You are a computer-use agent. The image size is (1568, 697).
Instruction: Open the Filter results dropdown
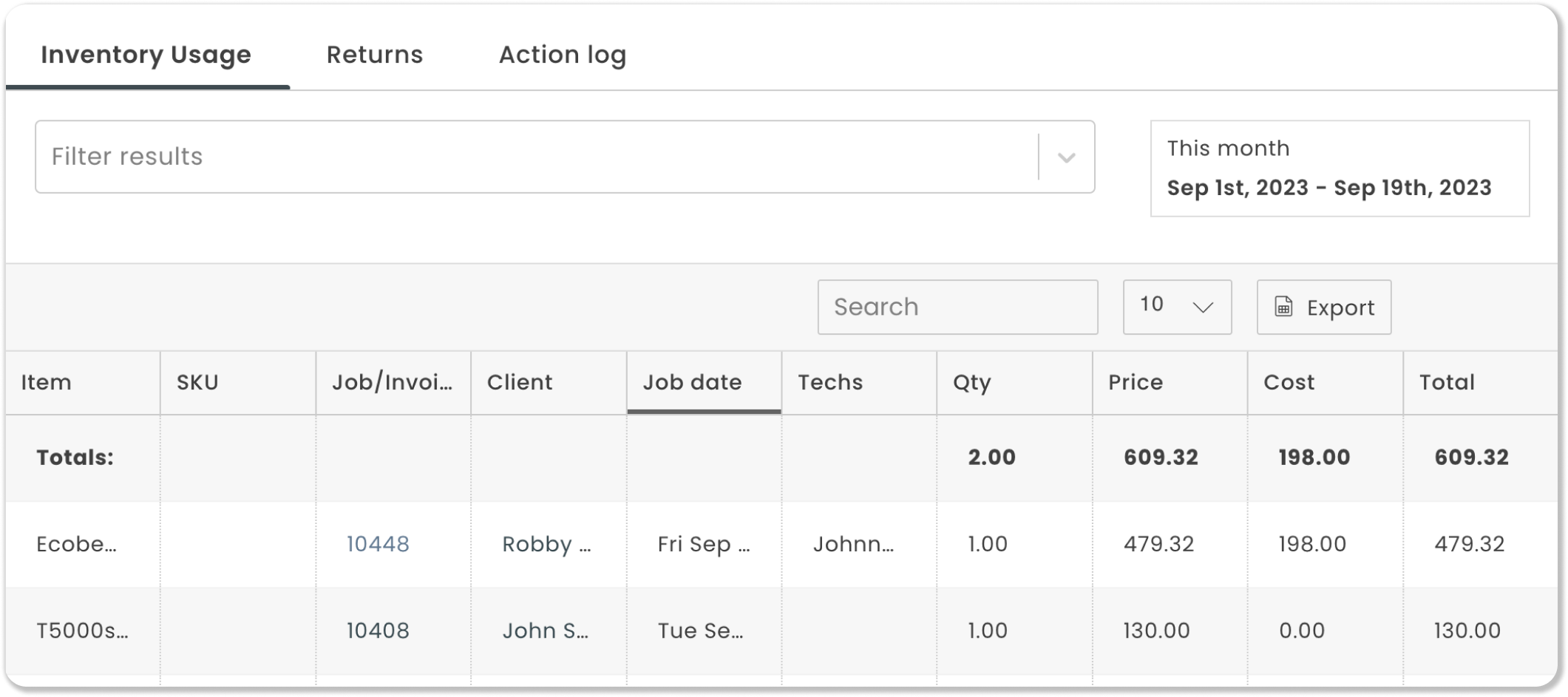click(517, 156)
